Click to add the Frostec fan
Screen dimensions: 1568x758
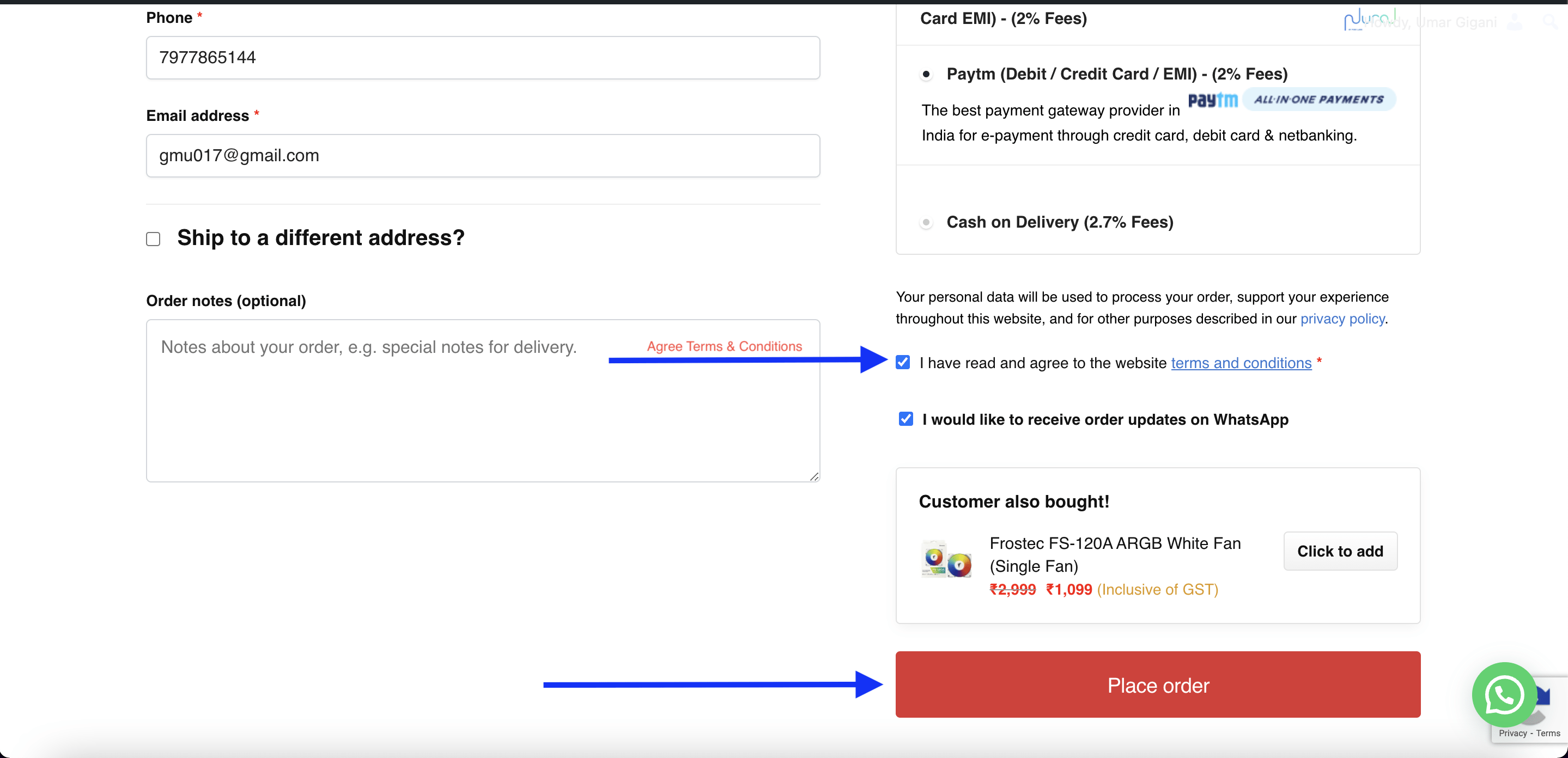pyautogui.click(x=1340, y=551)
